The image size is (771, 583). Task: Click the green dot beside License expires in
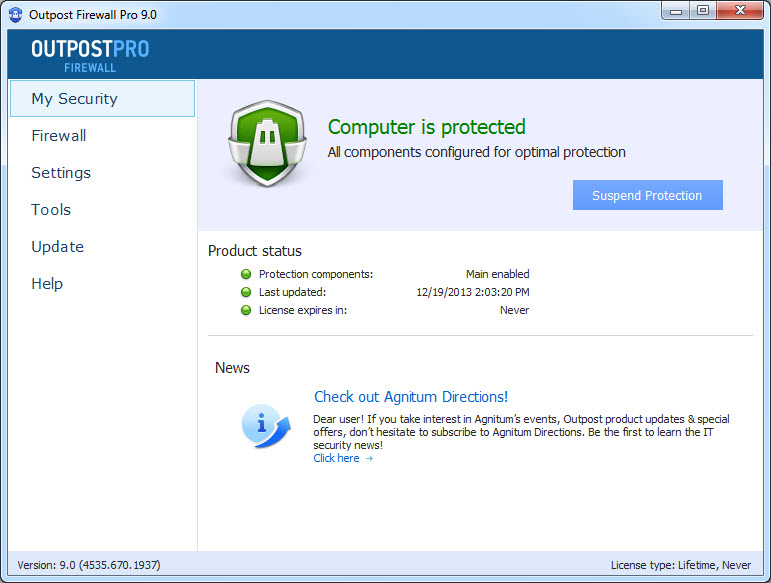coord(246,310)
